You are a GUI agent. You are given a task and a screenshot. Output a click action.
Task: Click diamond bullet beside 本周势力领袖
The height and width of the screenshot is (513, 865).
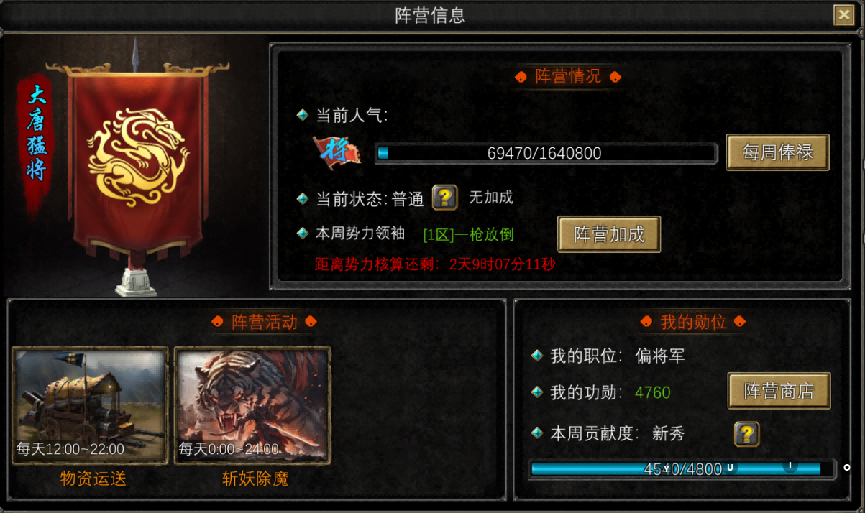tap(302, 233)
